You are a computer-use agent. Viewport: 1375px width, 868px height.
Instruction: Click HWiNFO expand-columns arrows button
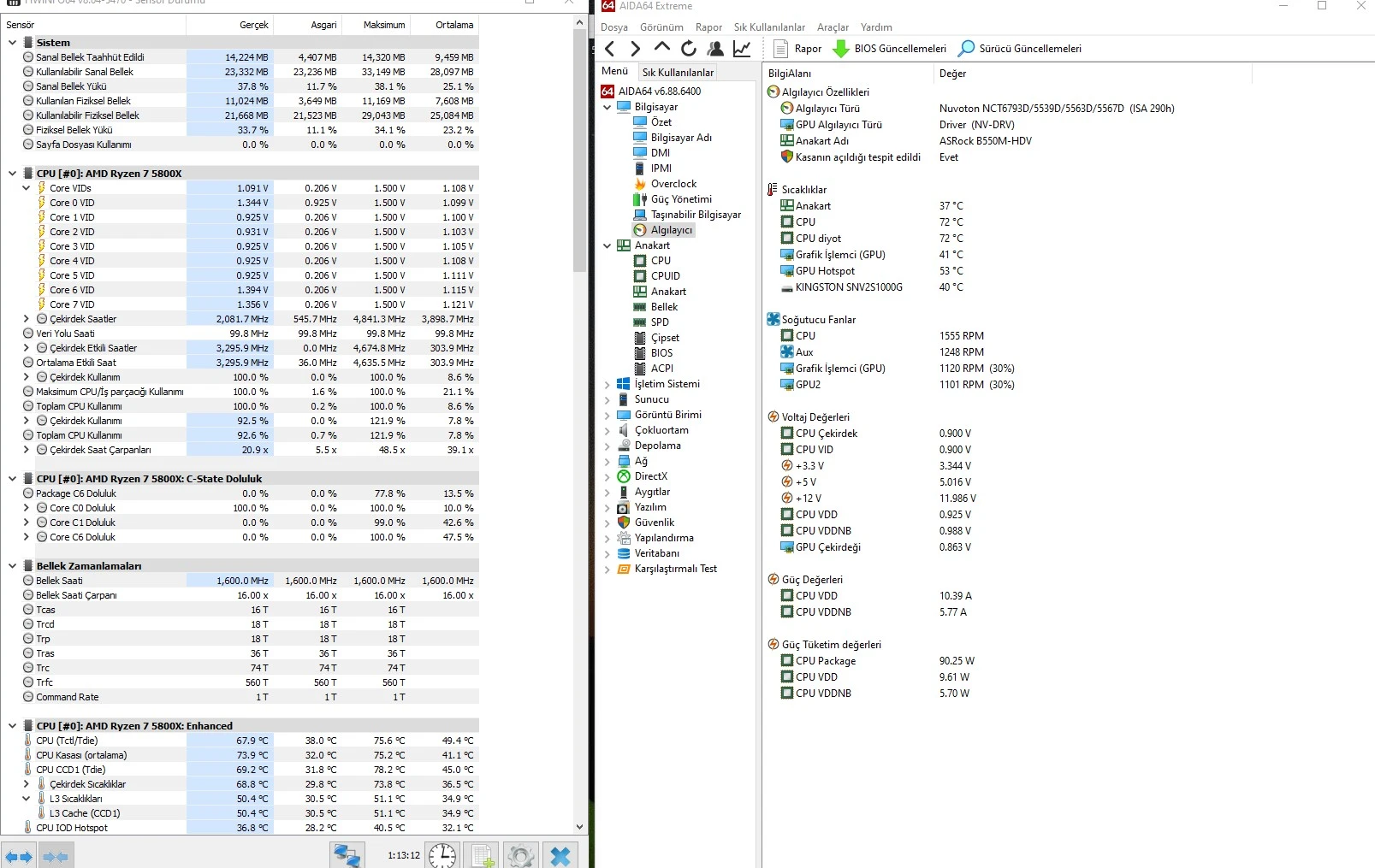(x=19, y=856)
